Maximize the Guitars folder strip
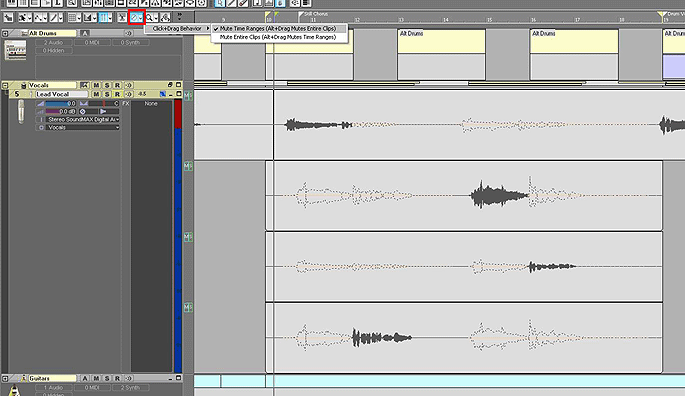This screenshot has height=396, width=685. [x=178, y=378]
